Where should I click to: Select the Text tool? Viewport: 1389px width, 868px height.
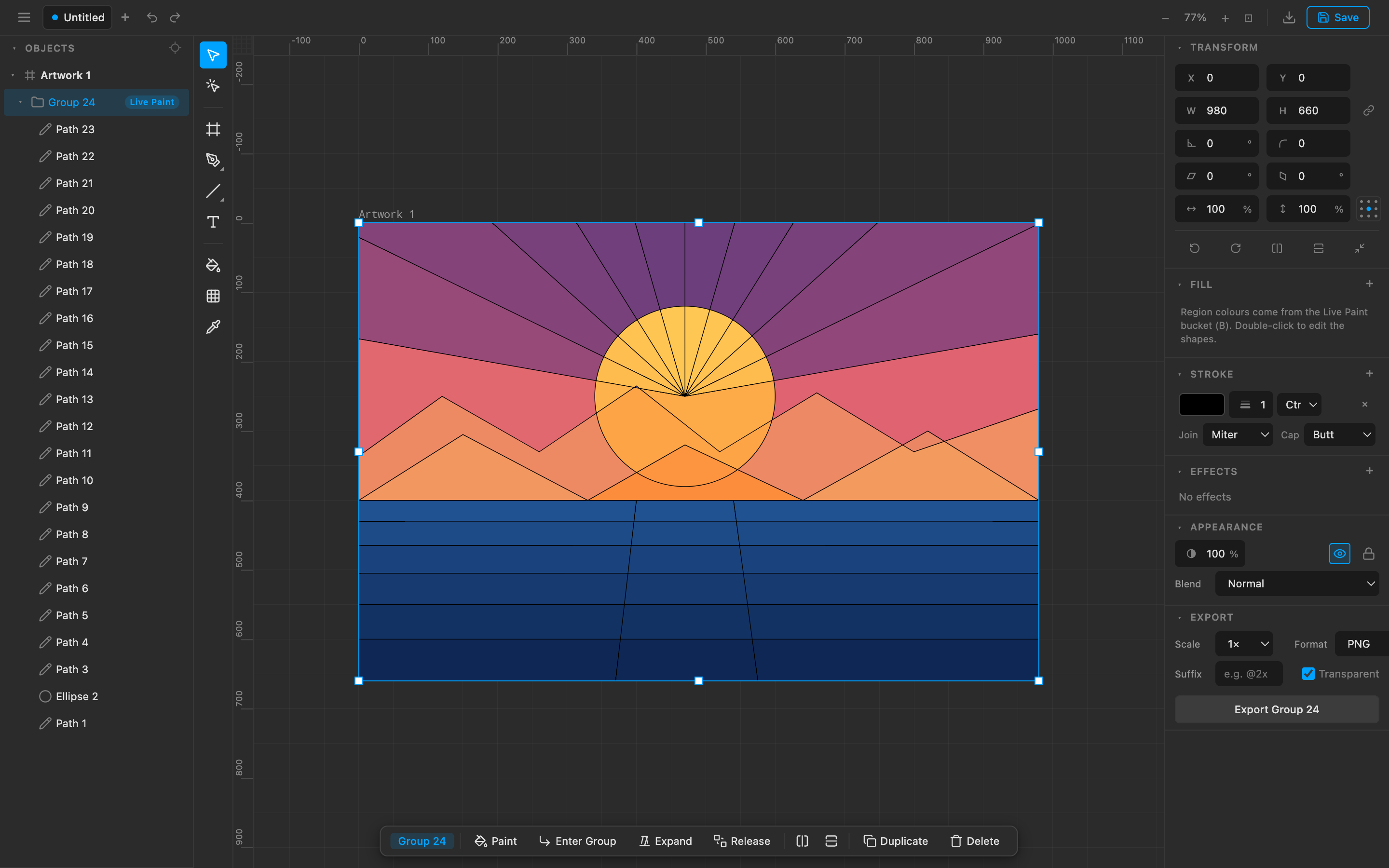pos(213,222)
